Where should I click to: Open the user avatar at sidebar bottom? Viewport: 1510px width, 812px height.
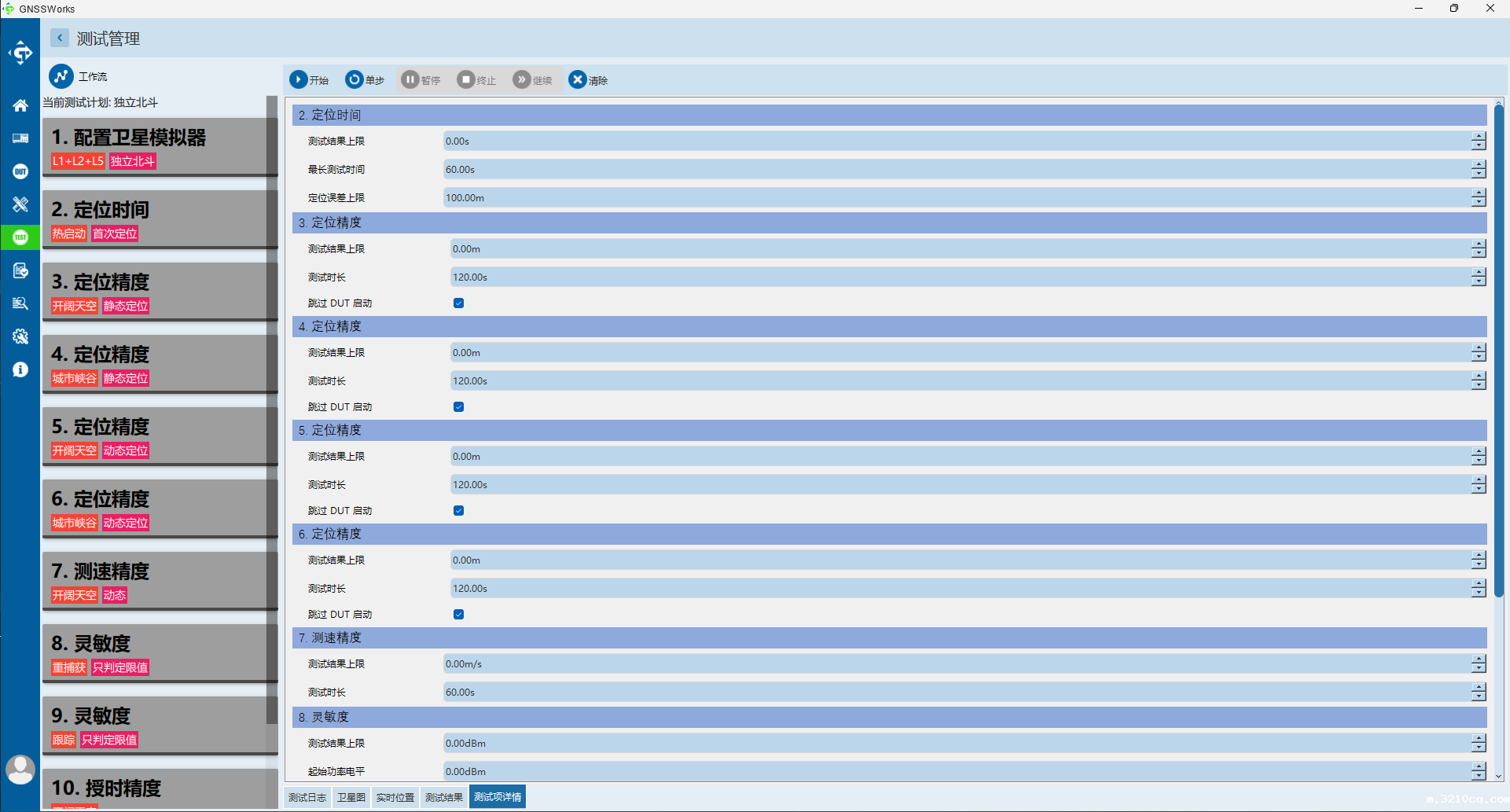[x=20, y=769]
